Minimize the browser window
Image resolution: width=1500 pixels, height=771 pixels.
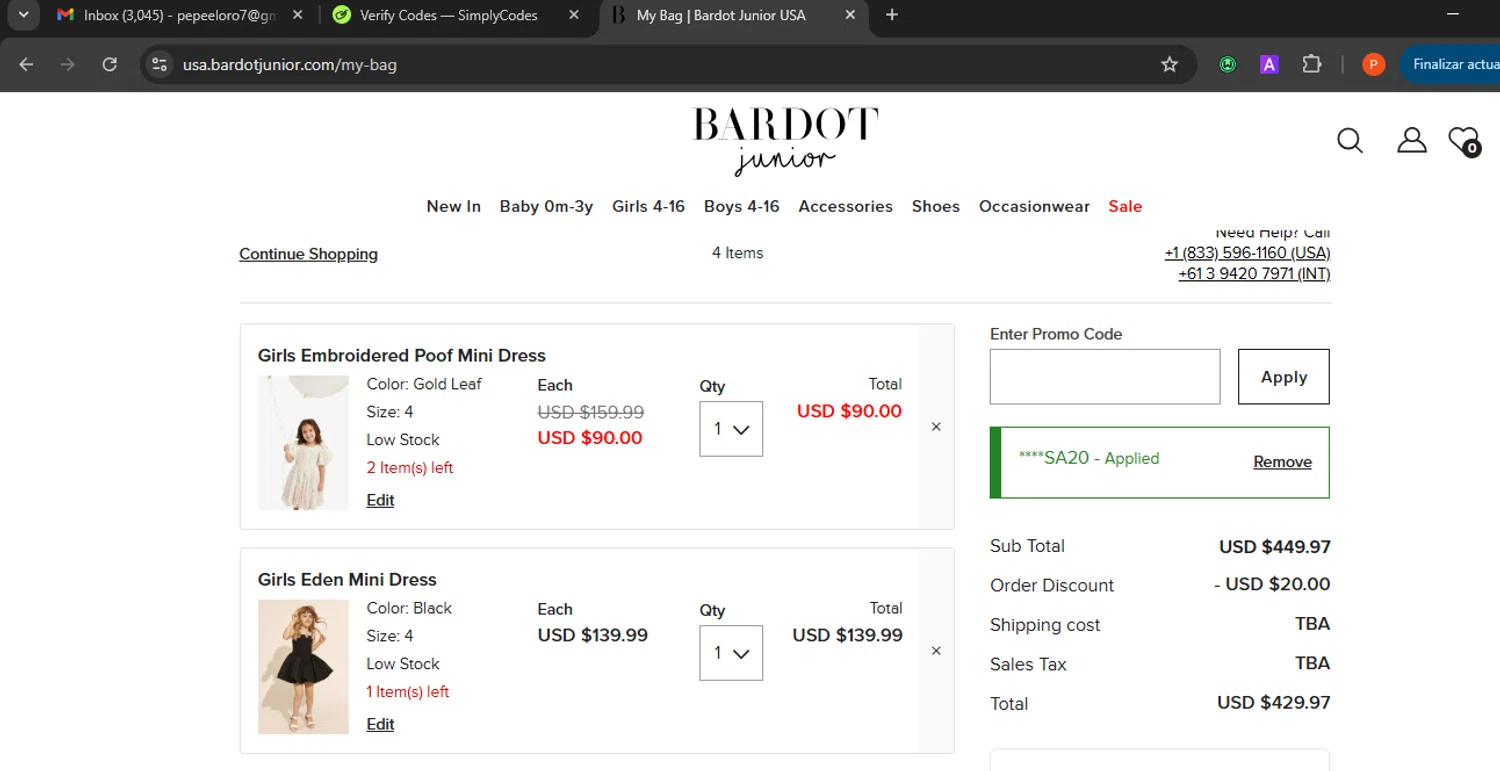(1453, 15)
